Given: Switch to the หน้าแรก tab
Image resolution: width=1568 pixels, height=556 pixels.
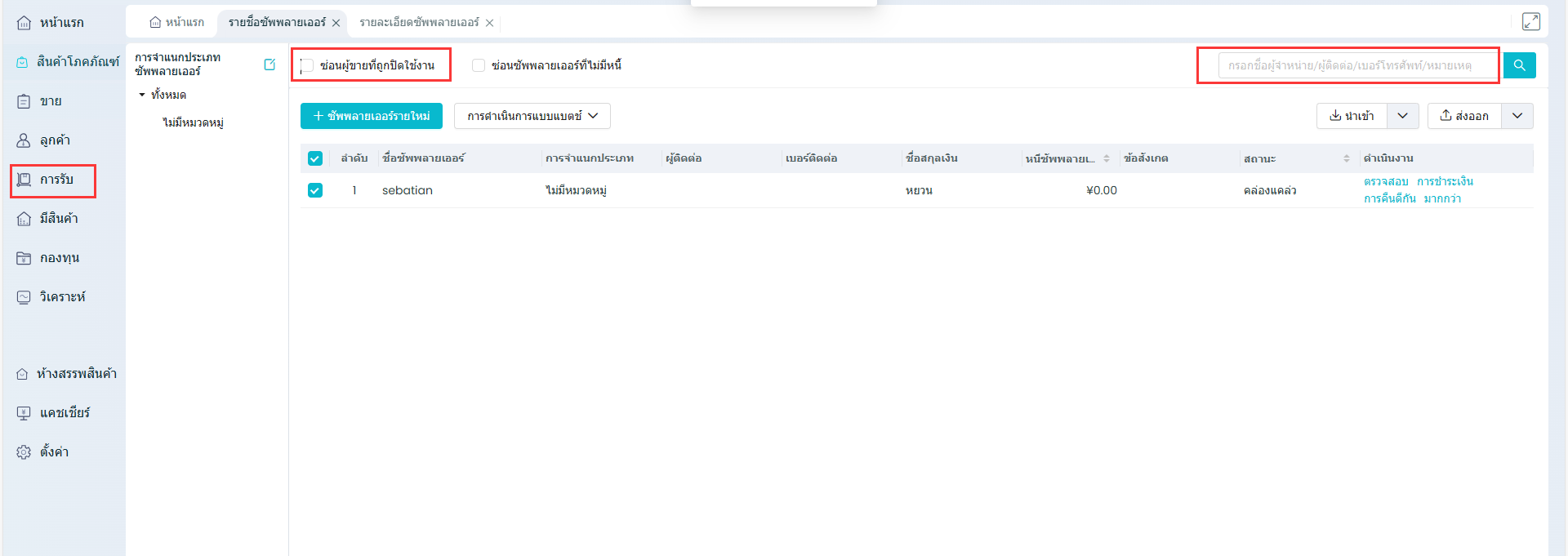Looking at the screenshot, I should (177, 23).
